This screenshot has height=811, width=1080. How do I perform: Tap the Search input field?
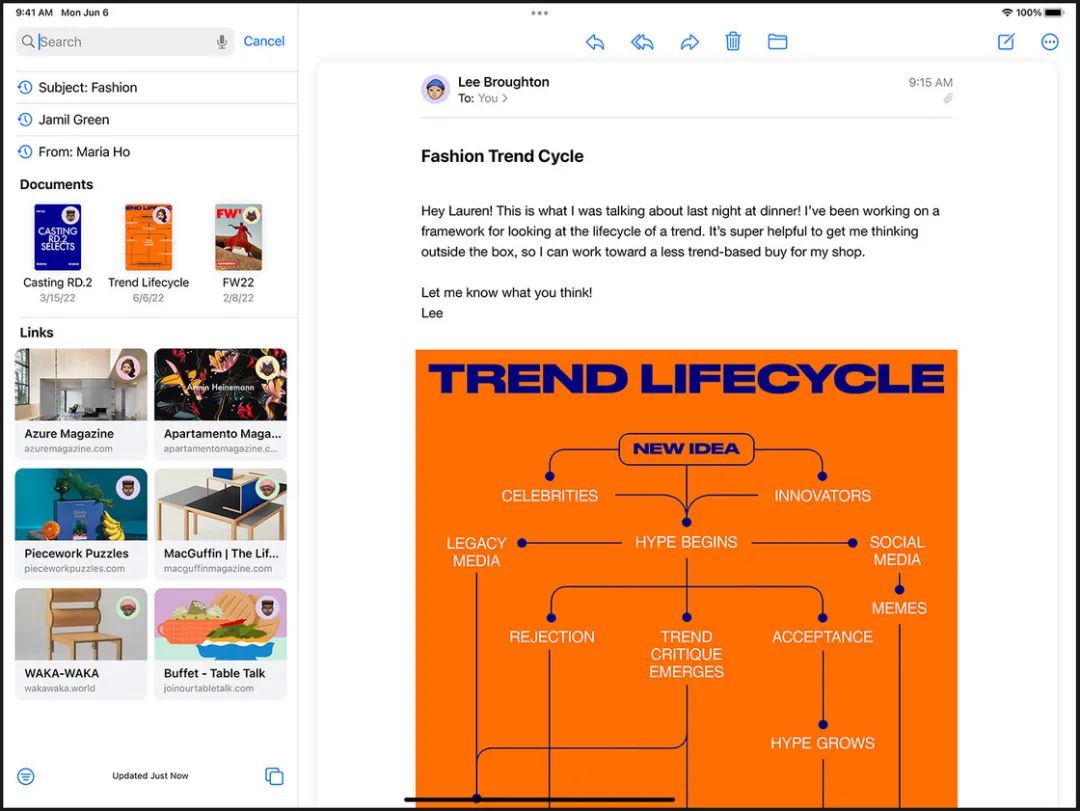pos(125,41)
